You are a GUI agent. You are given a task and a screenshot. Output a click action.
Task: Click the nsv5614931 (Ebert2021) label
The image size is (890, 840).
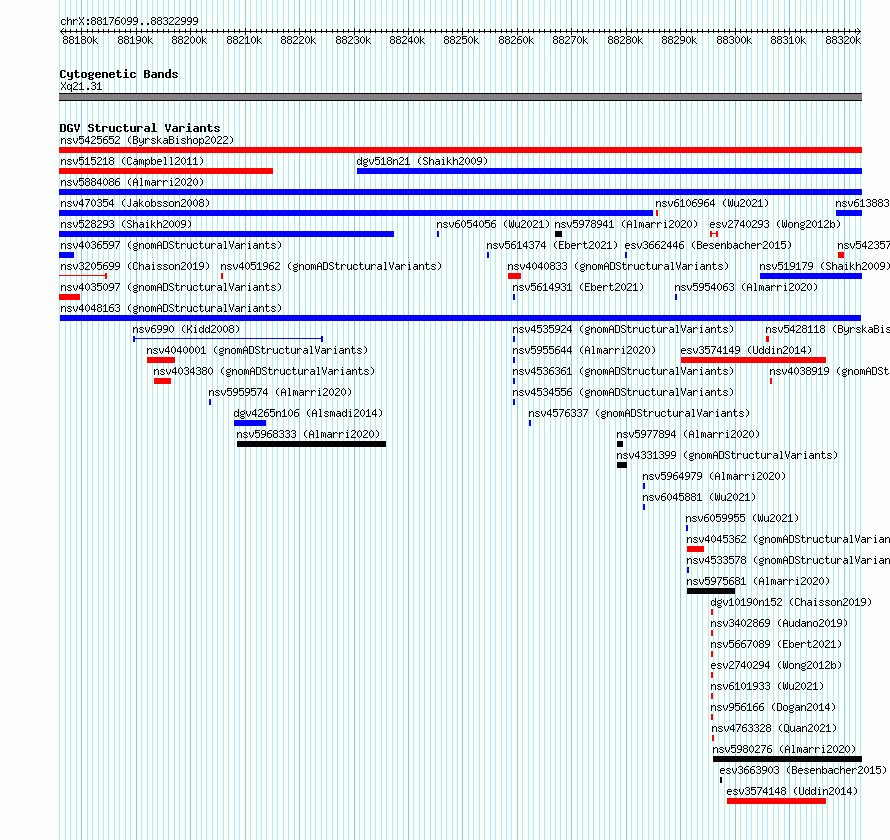tap(578, 287)
